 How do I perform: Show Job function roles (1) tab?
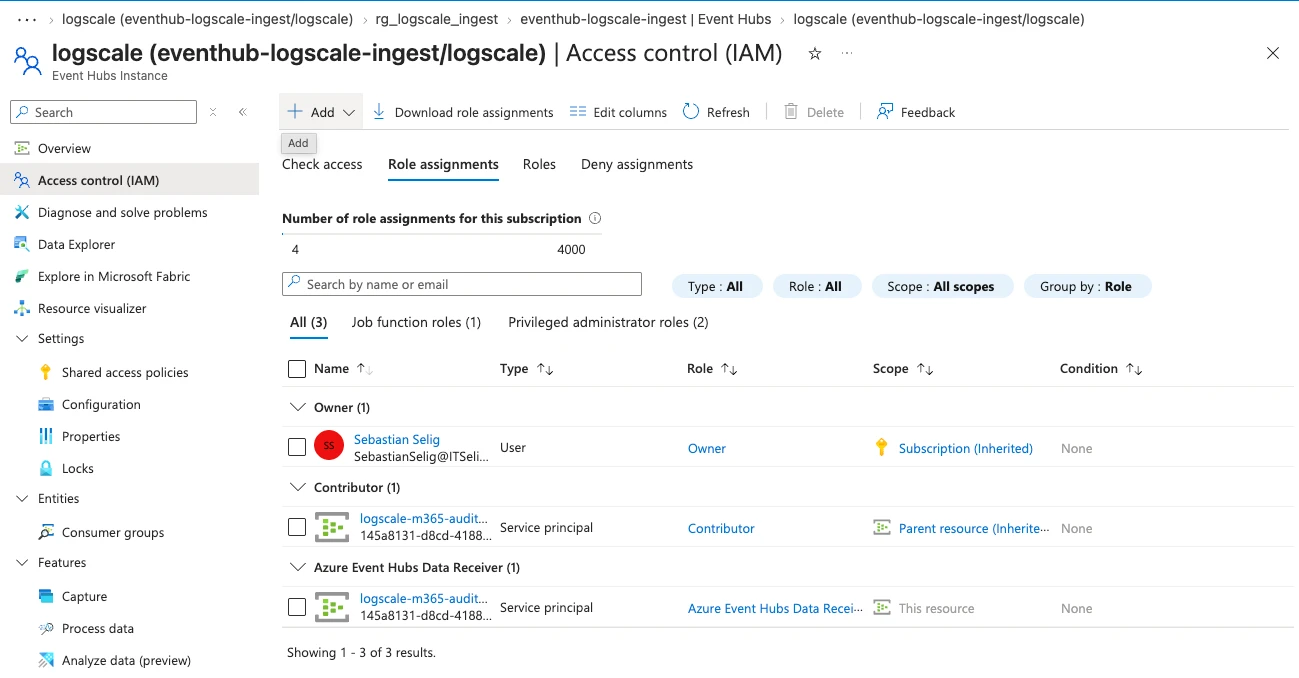point(416,322)
